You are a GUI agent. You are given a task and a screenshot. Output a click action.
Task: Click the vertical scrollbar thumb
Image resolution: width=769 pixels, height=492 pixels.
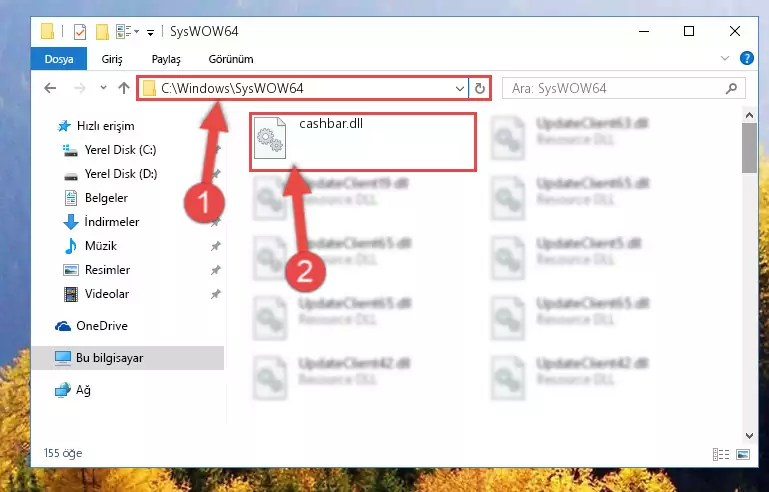(749, 148)
